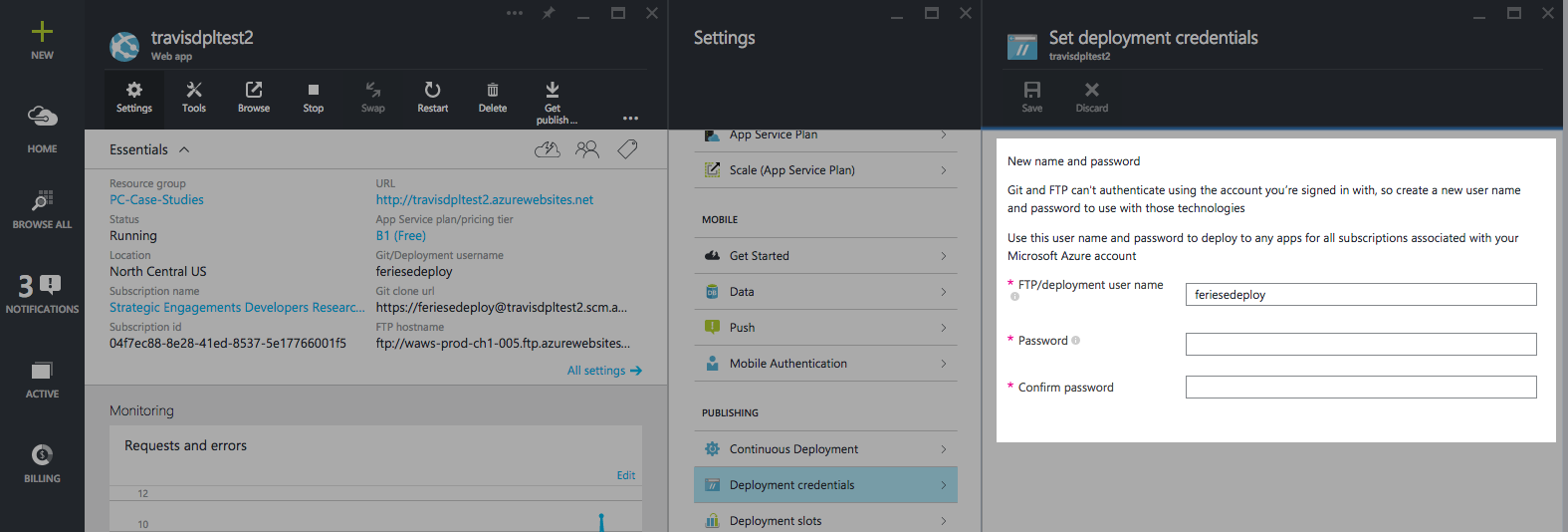Click the info icon under FTP user name label
This screenshot has height=532, width=1568.
(x=1014, y=297)
